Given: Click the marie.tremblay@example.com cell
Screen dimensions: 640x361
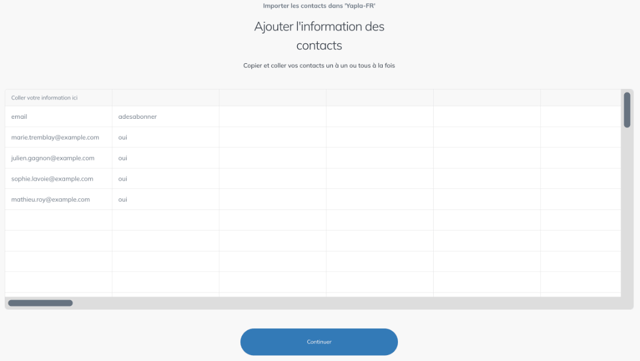Looking at the screenshot, I should [59, 137].
